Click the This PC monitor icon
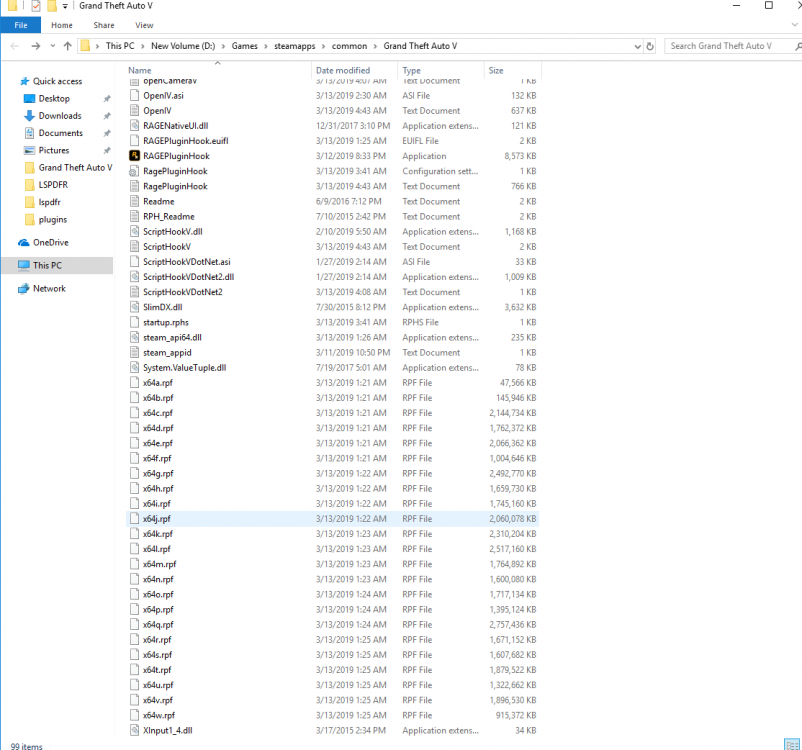 [x=24, y=265]
